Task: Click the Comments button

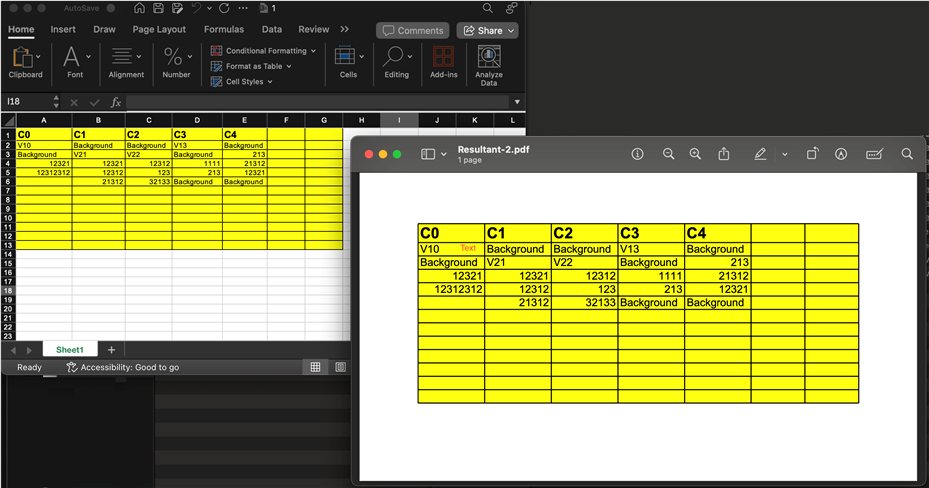Action: pyautogui.click(x=412, y=31)
